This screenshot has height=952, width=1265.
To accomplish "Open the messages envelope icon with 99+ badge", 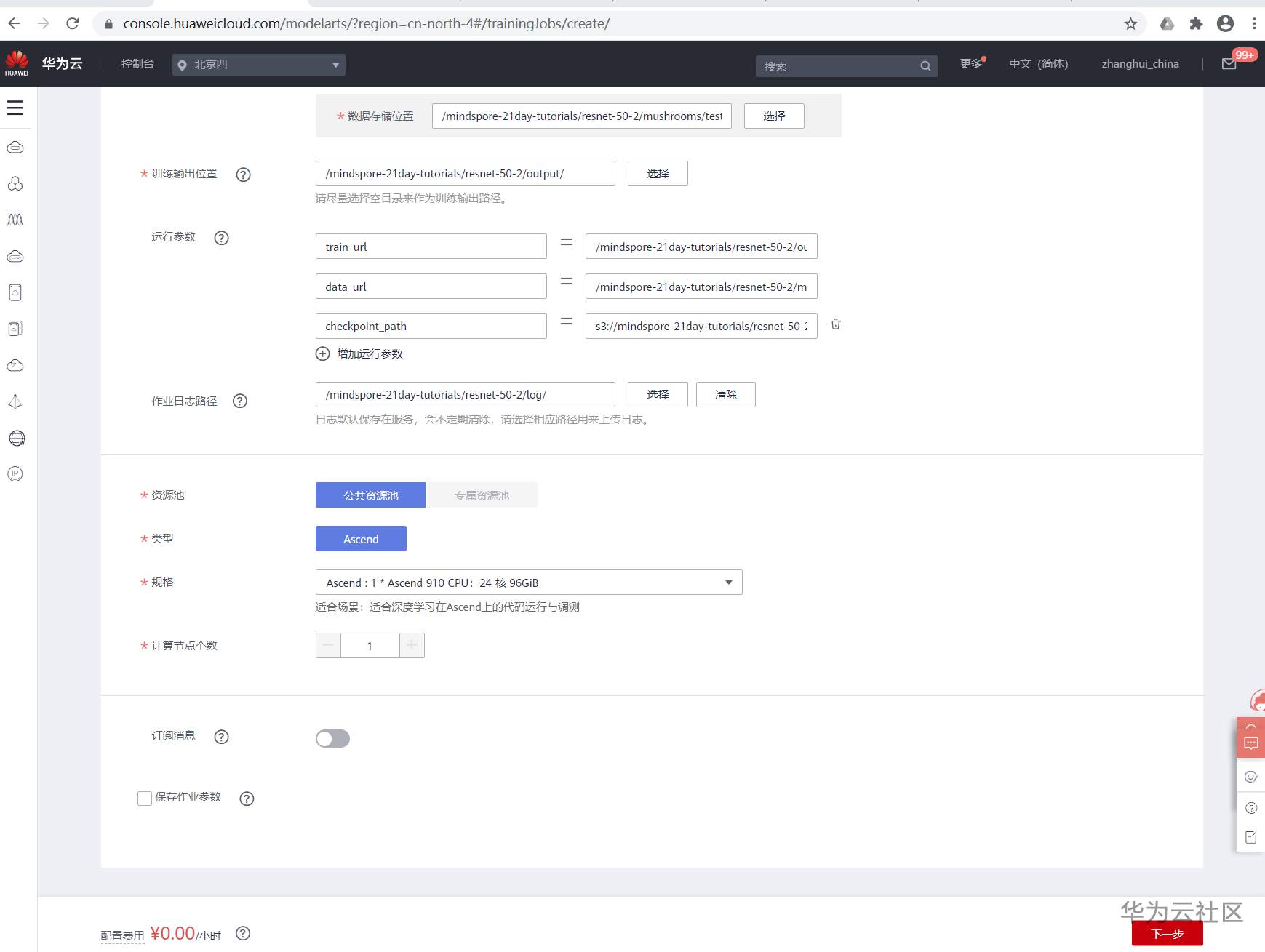I will tap(1229, 64).
